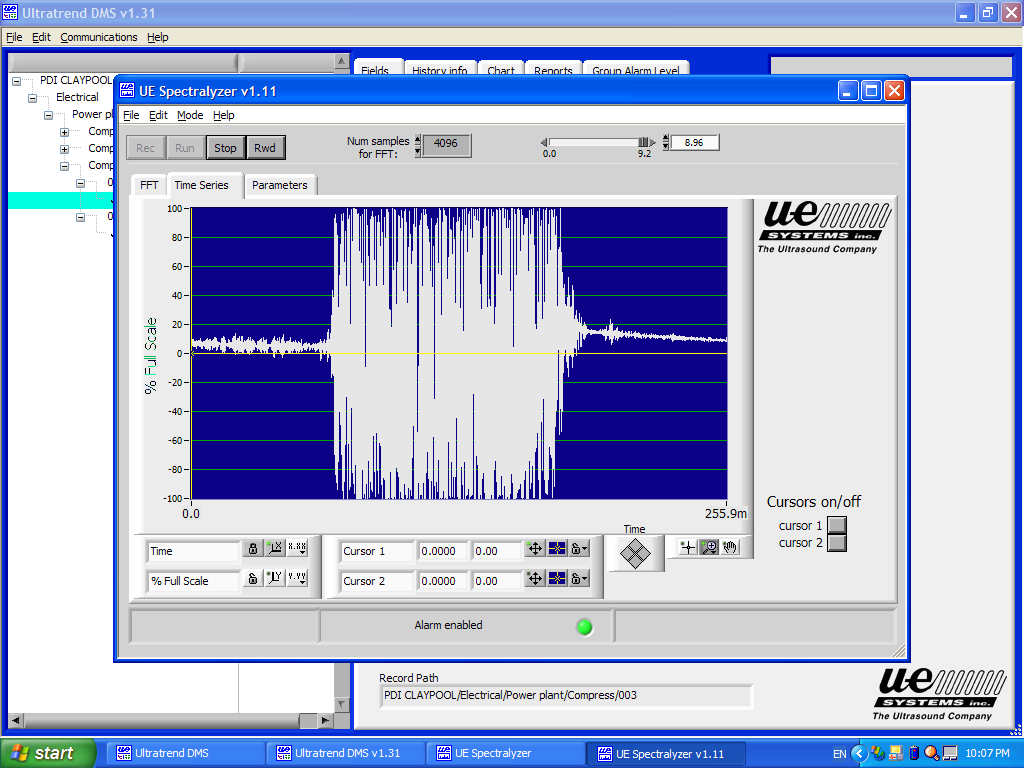Click Cursor 1 crosshair style icon
Screen dimensions: 1024x768
557,549
